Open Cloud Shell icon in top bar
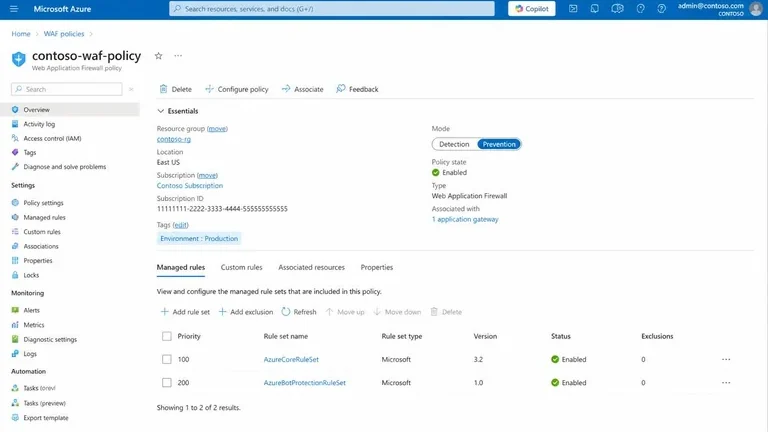768x432 pixels. click(573, 9)
